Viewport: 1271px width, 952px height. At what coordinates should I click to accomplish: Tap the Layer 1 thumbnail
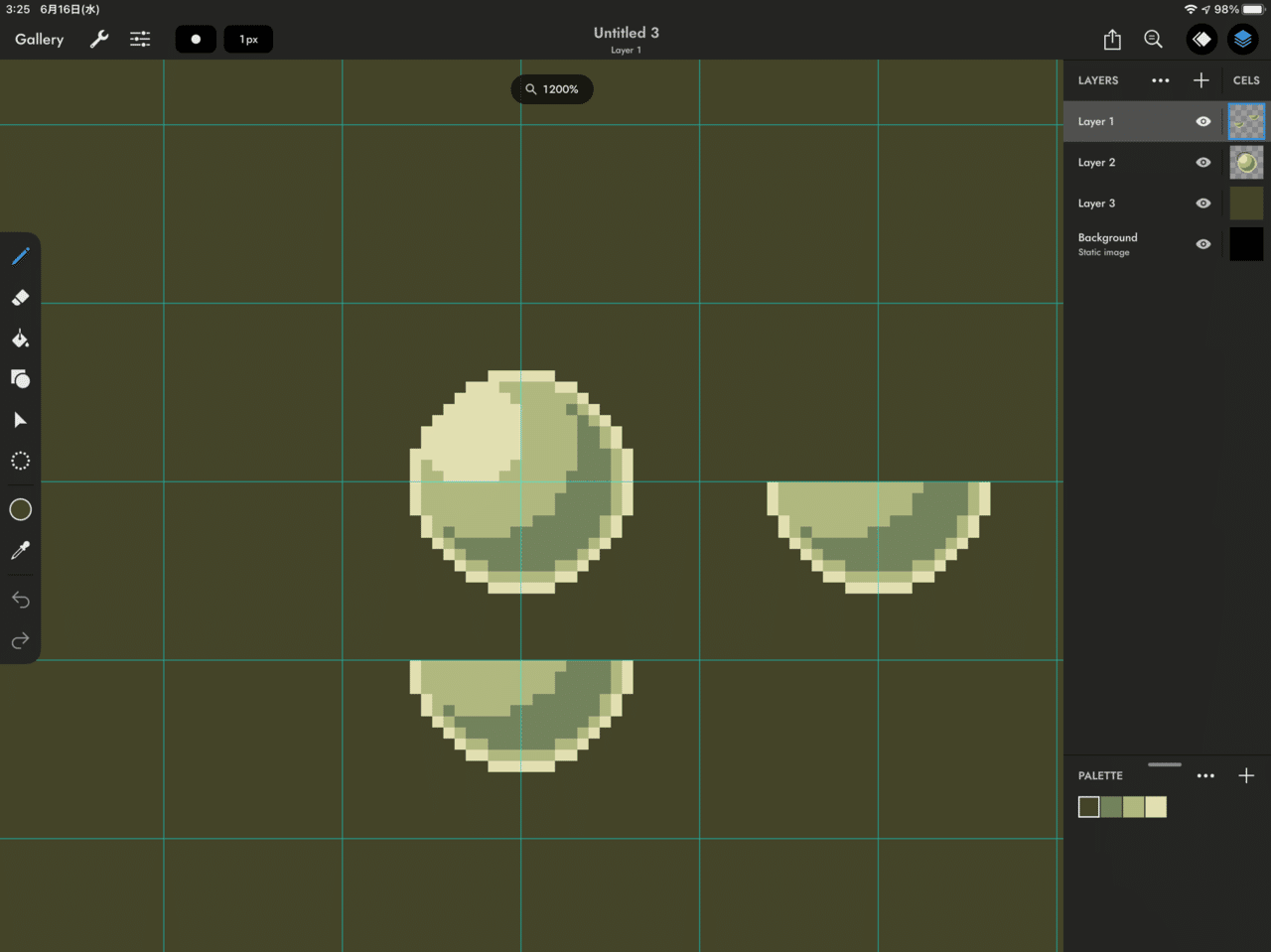pos(1246,121)
